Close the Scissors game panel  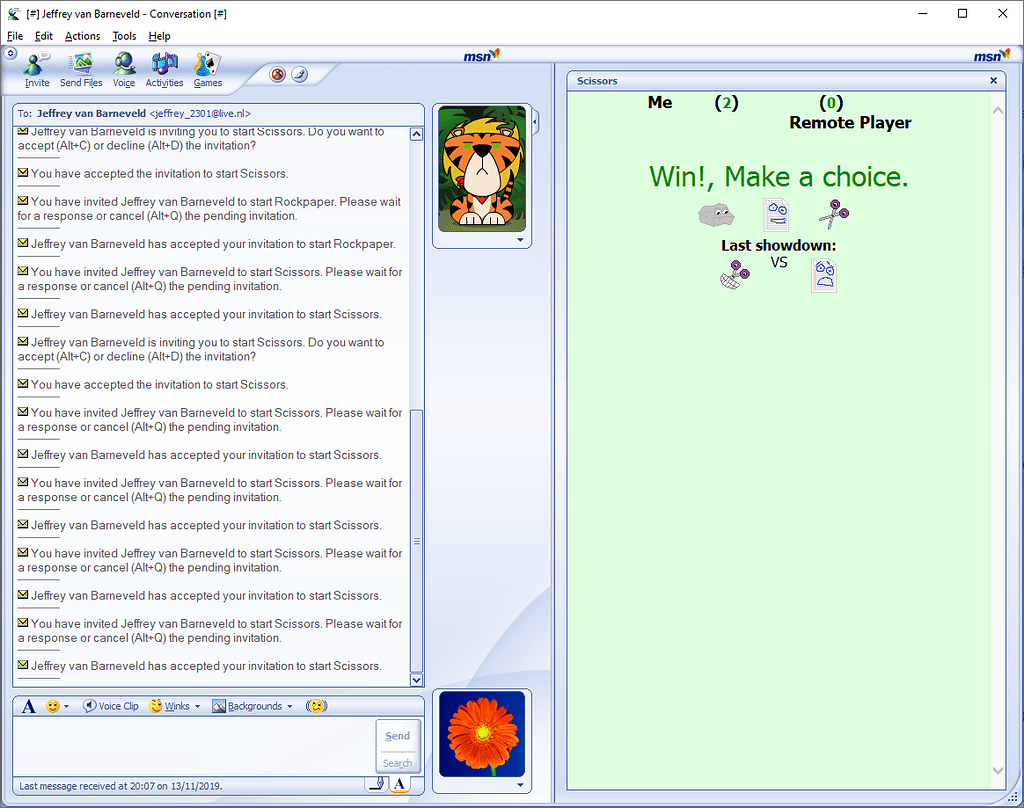click(x=993, y=81)
